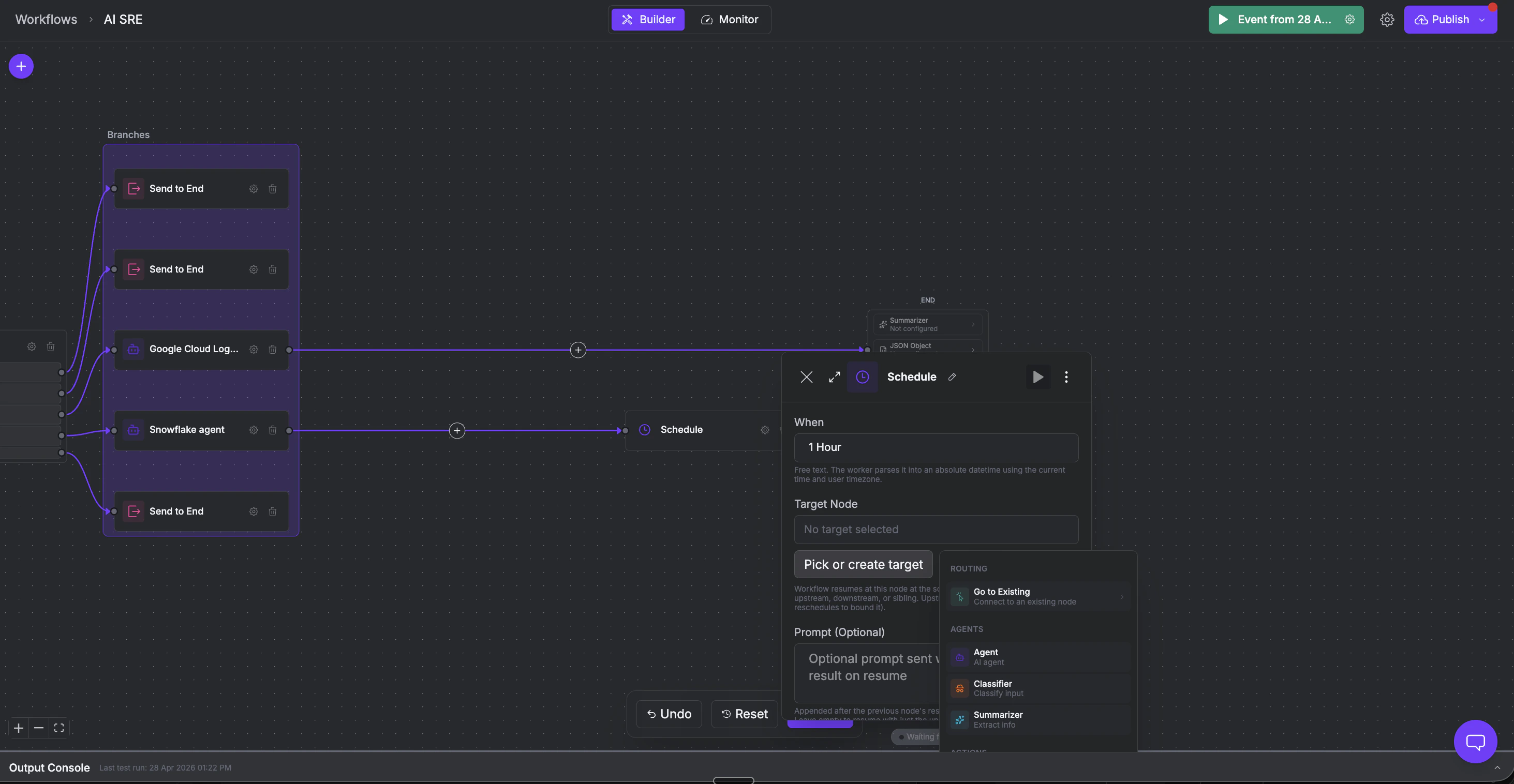Screen dimensions: 1514x784
Task: Click the Target Node field
Action: (936, 530)
